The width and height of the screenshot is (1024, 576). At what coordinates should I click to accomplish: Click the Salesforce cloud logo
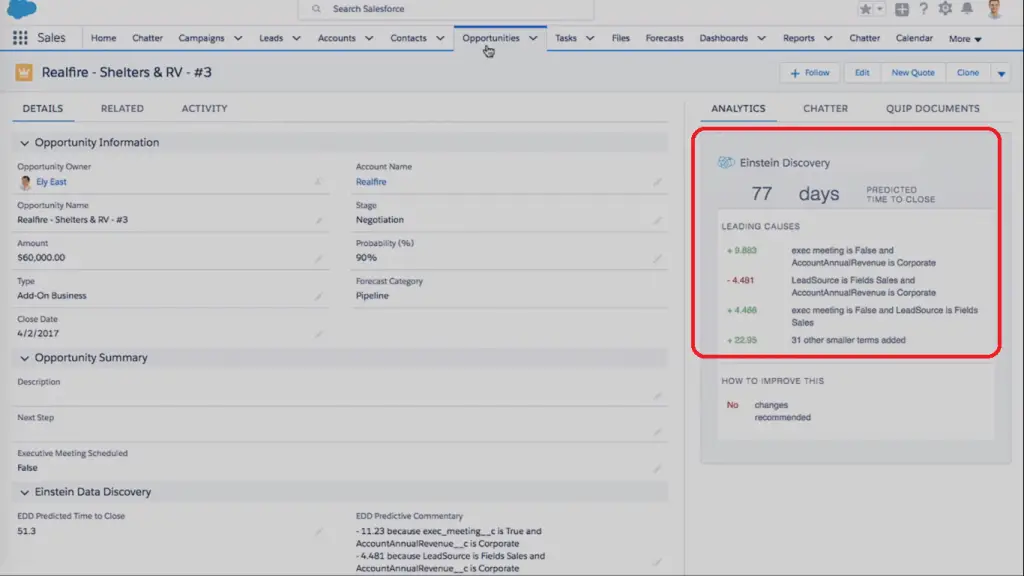pyautogui.click(x=22, y=8)
